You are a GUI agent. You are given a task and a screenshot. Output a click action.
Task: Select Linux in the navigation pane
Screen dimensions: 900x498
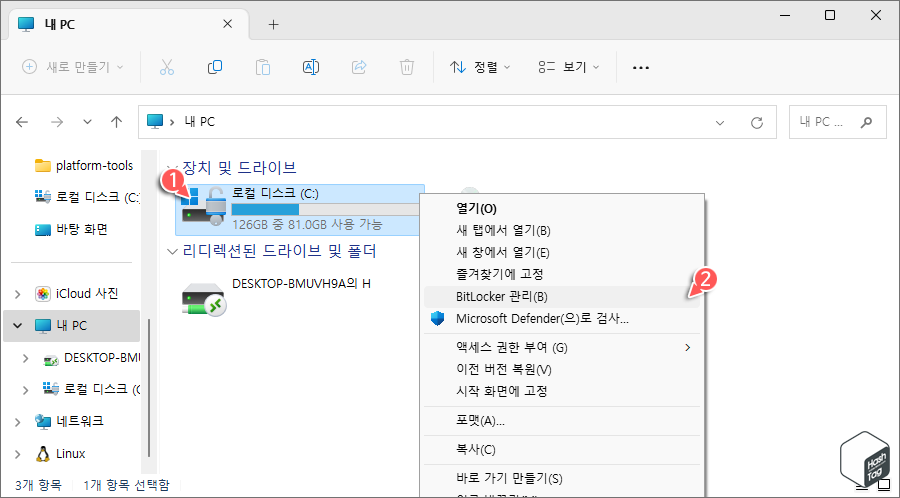tap(60, 453)
